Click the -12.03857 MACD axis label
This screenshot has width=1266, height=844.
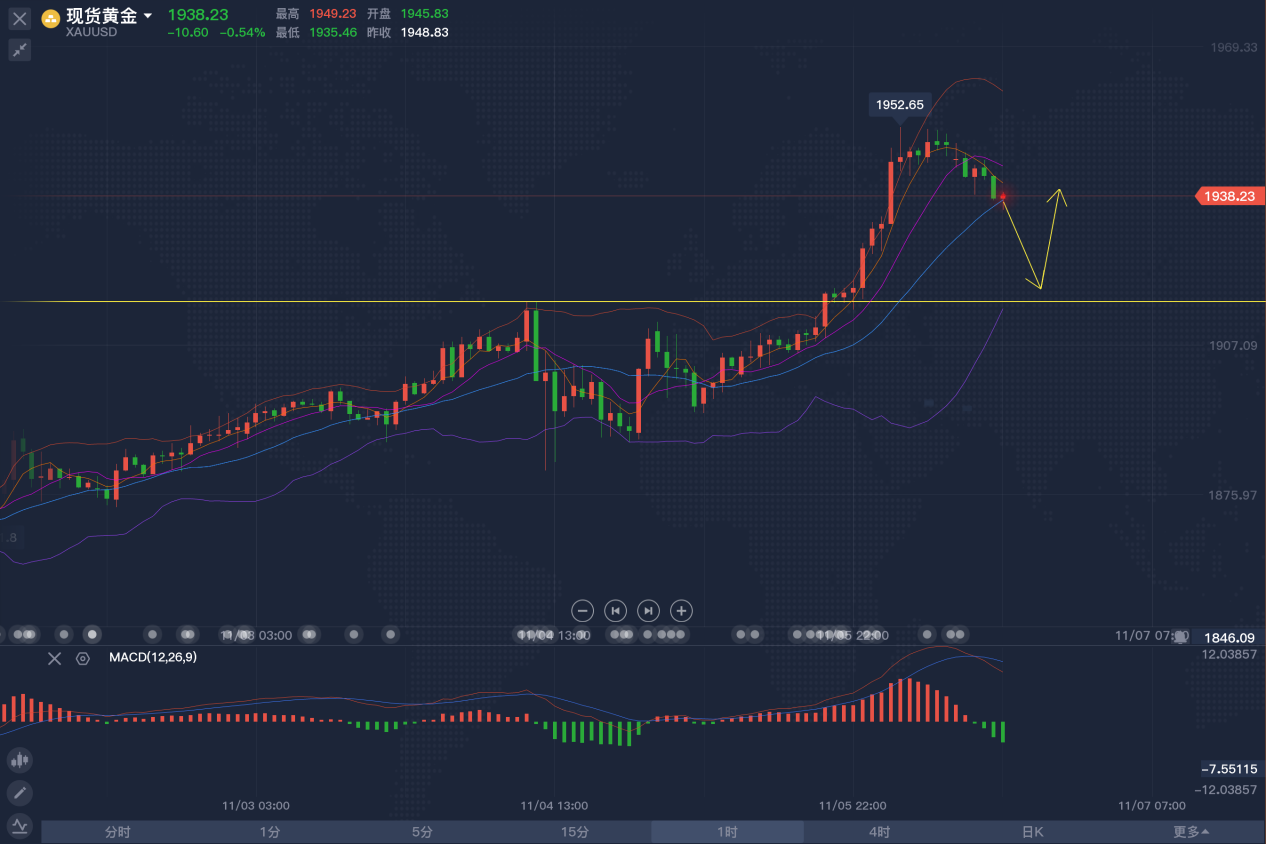(x=1226, y=790)
